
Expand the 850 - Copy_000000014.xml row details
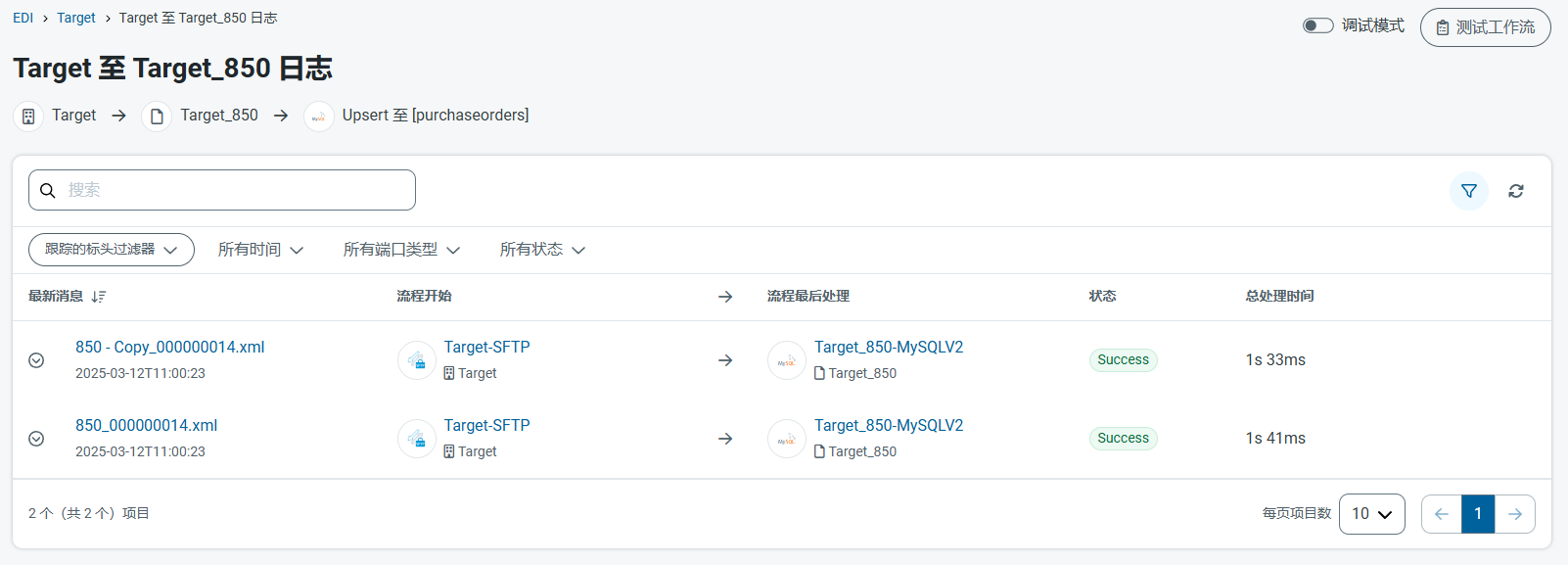[x=36, y=360]
